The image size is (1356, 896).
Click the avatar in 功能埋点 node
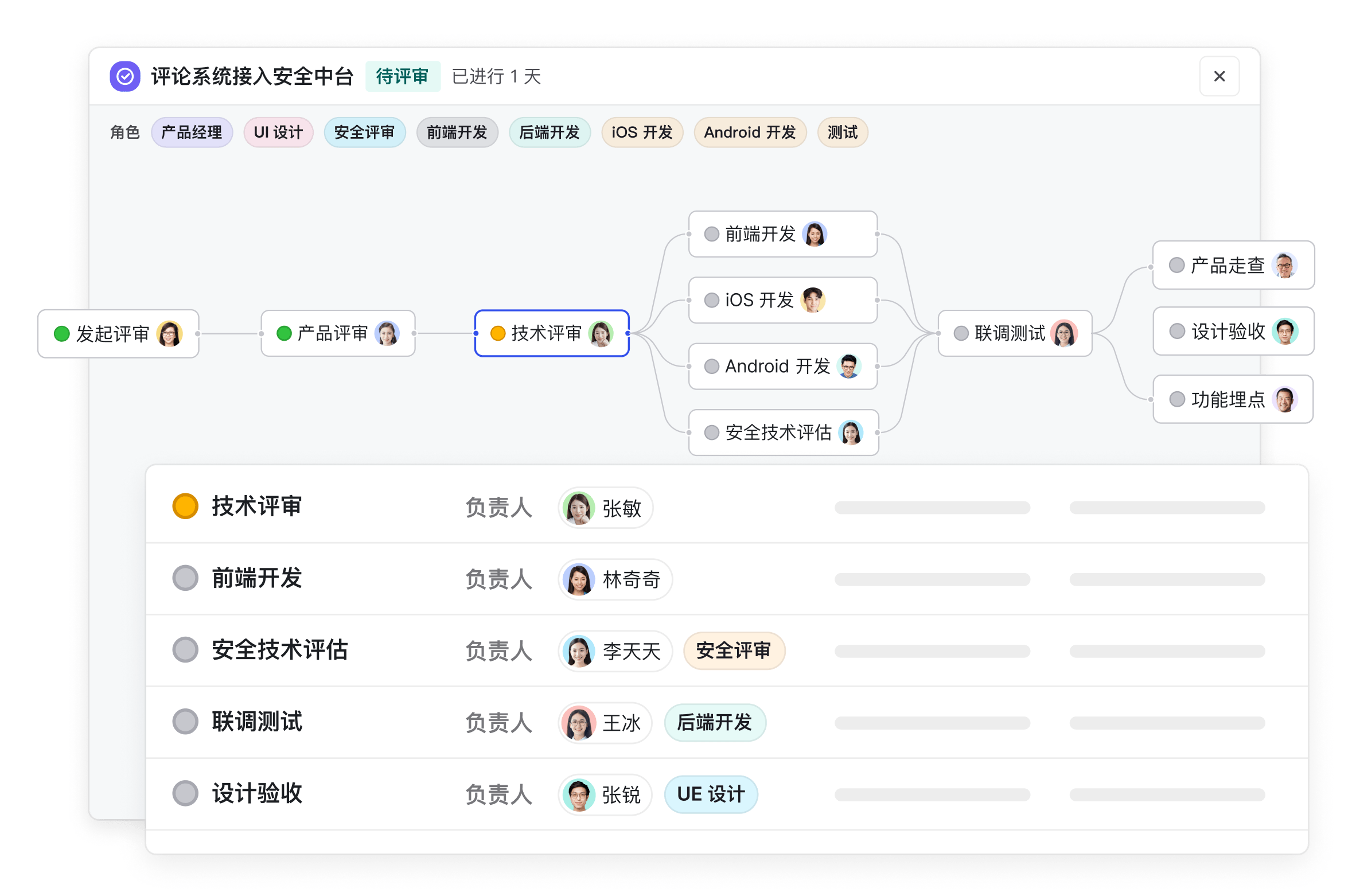tap(1284, 399)
